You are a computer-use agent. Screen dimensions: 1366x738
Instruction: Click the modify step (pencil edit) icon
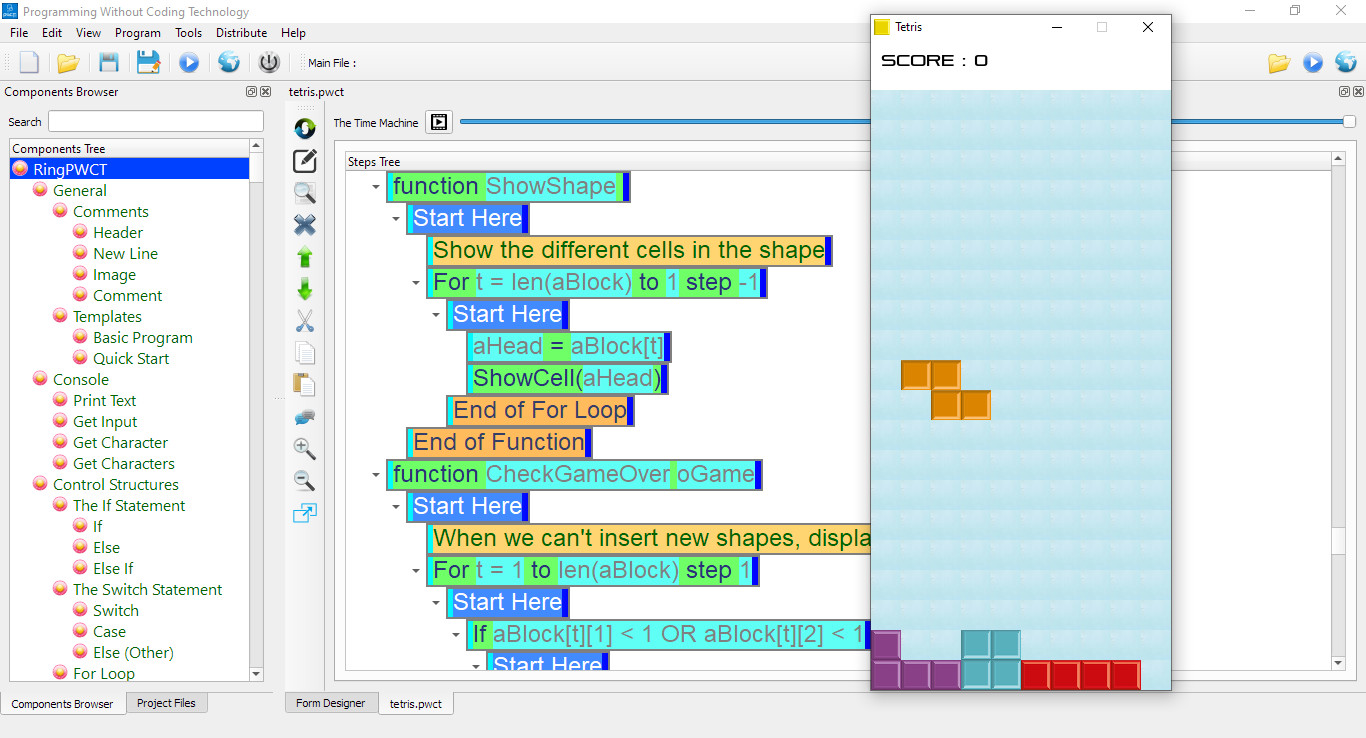point(305,161)
